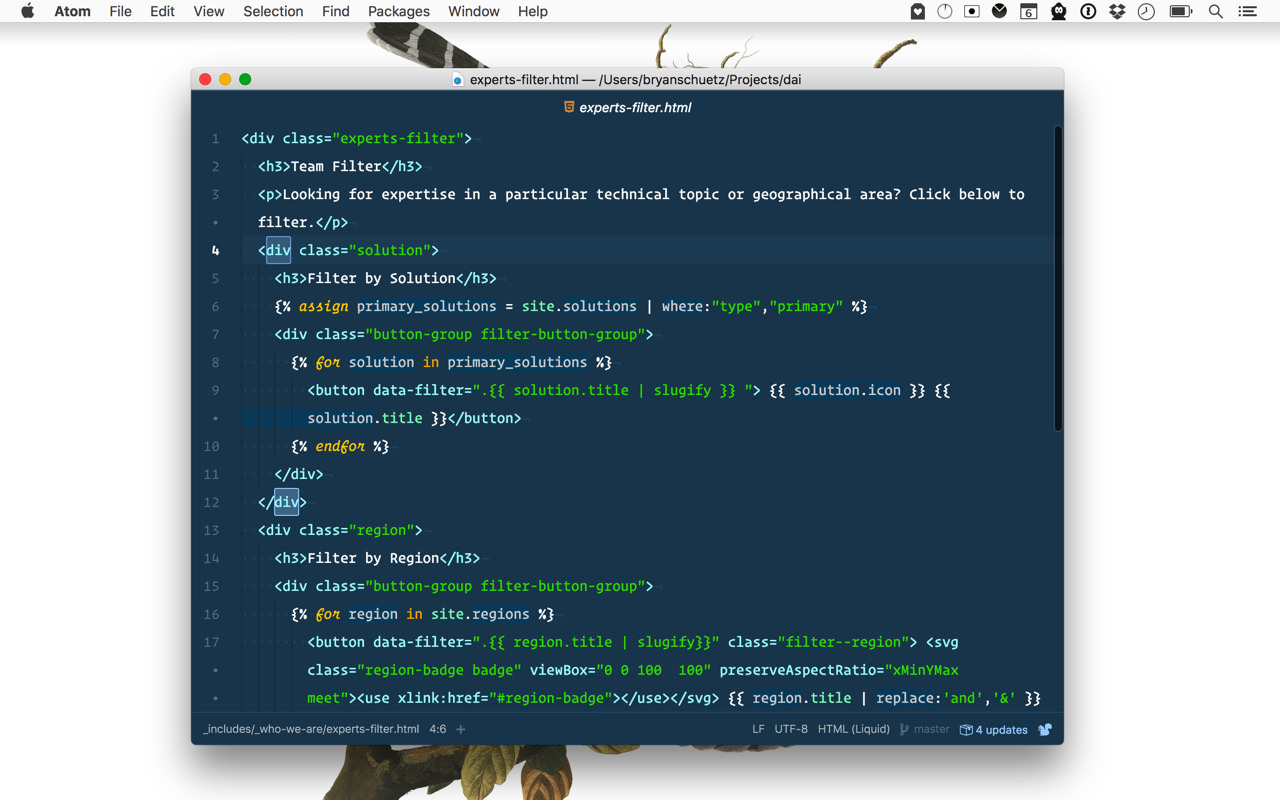Screen dimensions: 1280x800
Task: Click the orange Liquid file icon beside experts-filter.html
Action: [568, 107]
